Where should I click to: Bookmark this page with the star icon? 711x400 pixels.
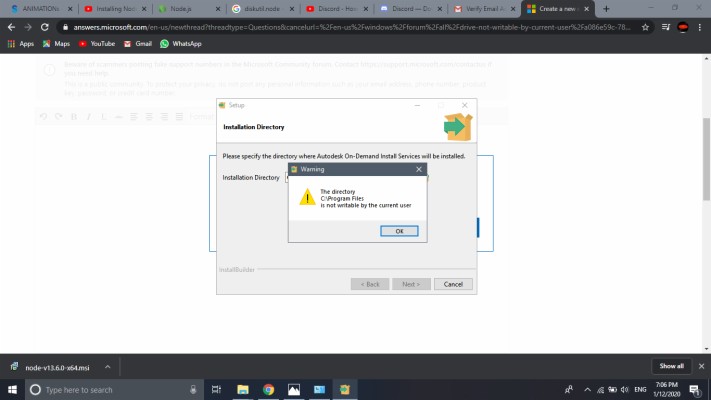[x=645, y=27]
